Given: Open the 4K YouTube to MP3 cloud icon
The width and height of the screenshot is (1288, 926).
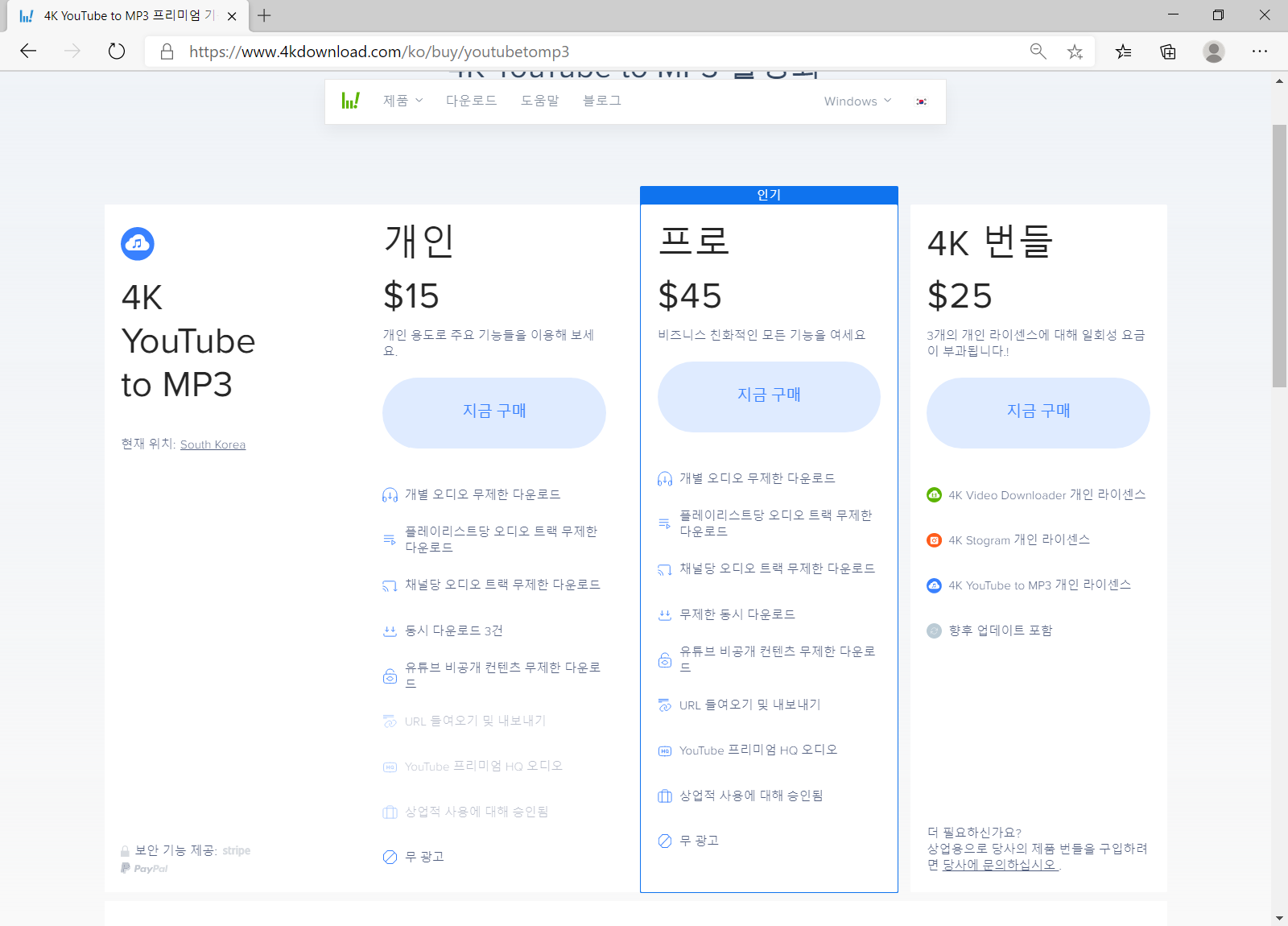Looking at the screenshot, I should [138, 243].
